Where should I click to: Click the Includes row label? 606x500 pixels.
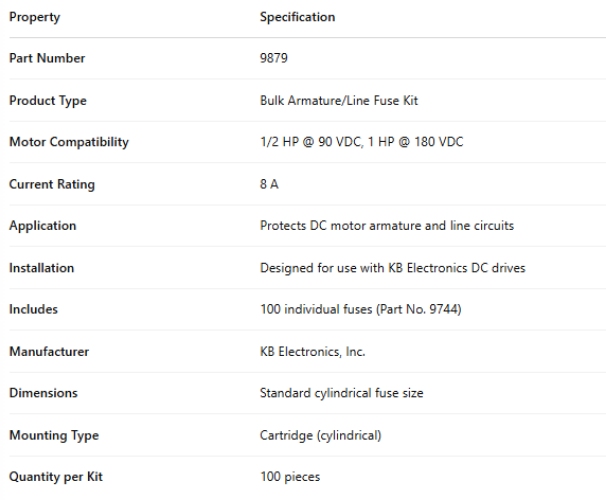pos(34,310)
